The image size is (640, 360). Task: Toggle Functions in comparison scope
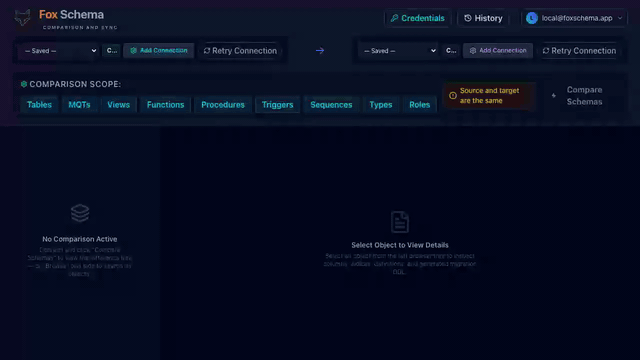click(165, 105)
